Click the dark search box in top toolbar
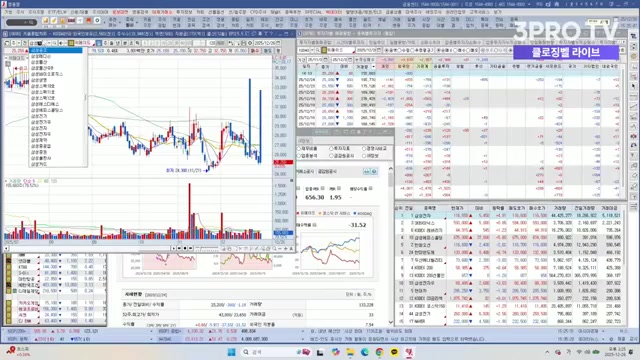This screenshot has width=640, height=360. click(21, 22)
